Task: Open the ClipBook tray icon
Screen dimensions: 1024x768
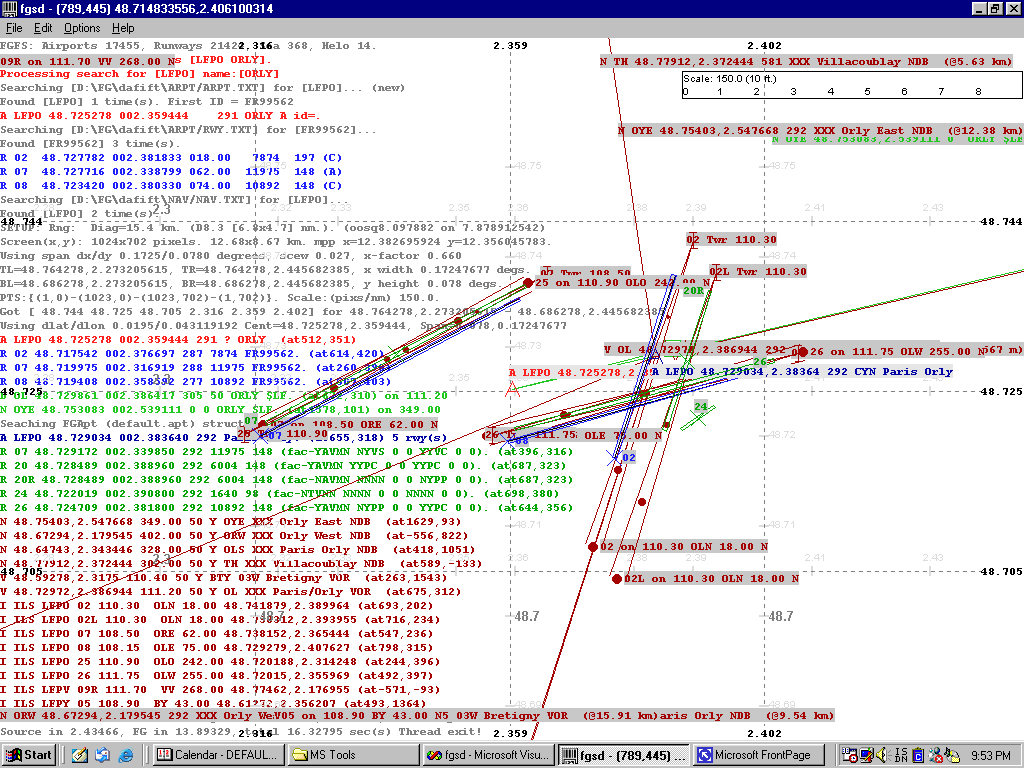Action: [917, 755]
